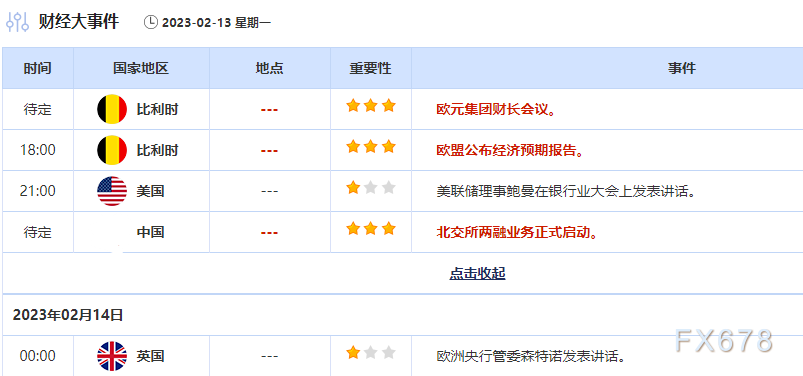The width and height of the screenshot is (803, 376).
Task: Click red location dashes in 18:00 row
Action: pos(269,151)
